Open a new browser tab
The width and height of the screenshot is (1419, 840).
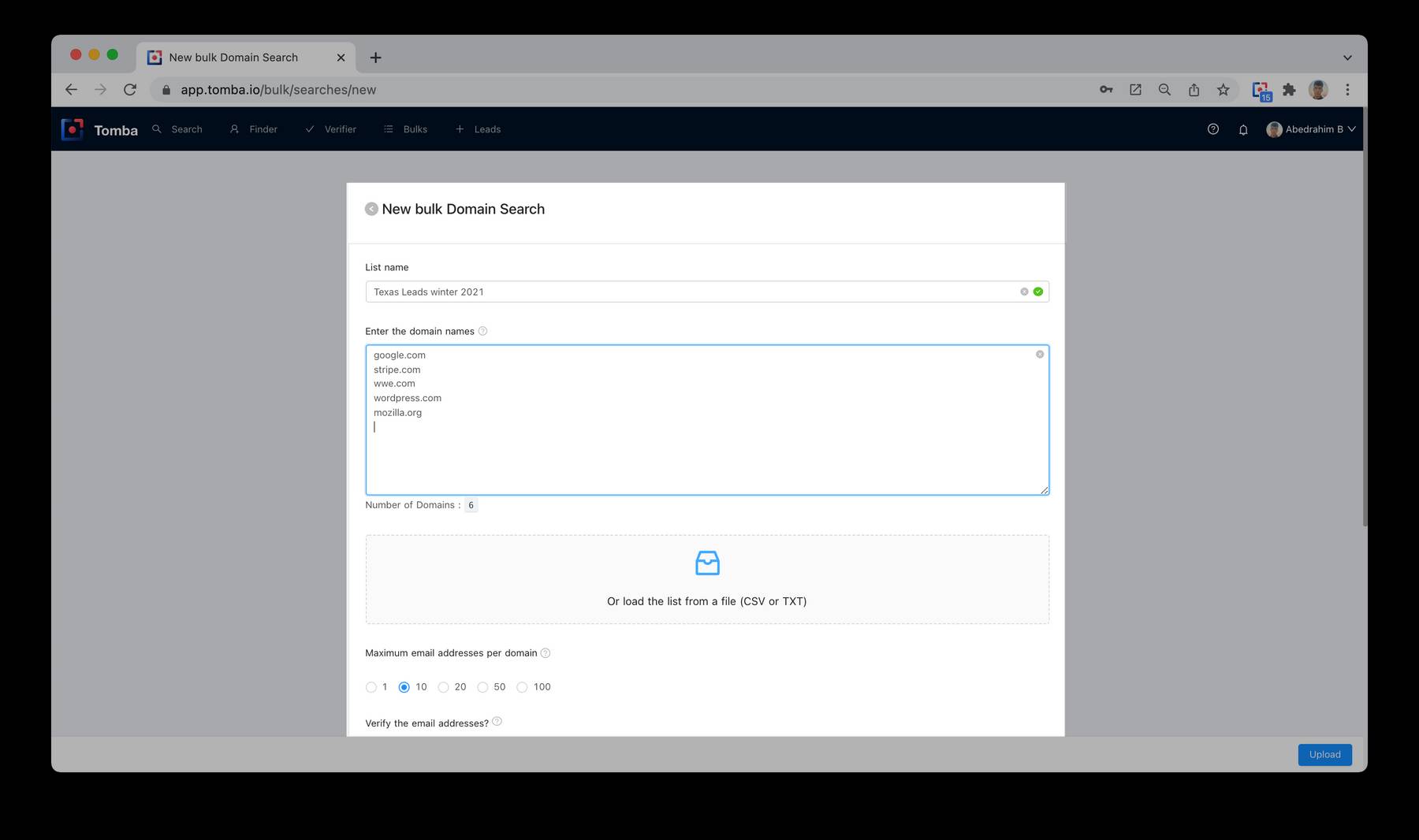375,58
